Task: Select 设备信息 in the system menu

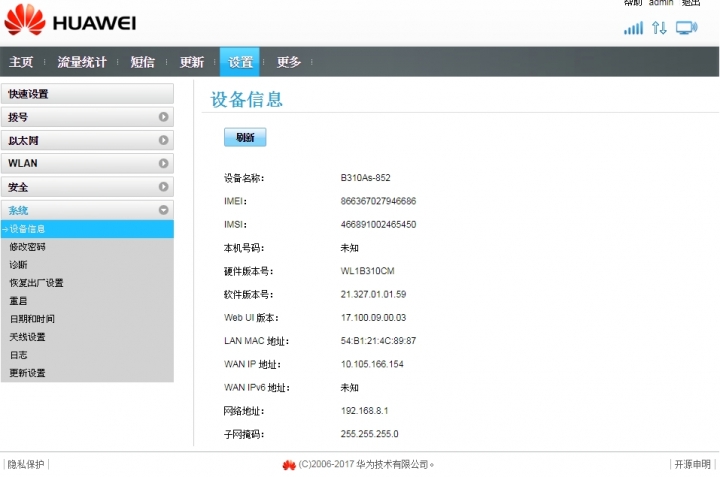Action: (x=87, y=229)
